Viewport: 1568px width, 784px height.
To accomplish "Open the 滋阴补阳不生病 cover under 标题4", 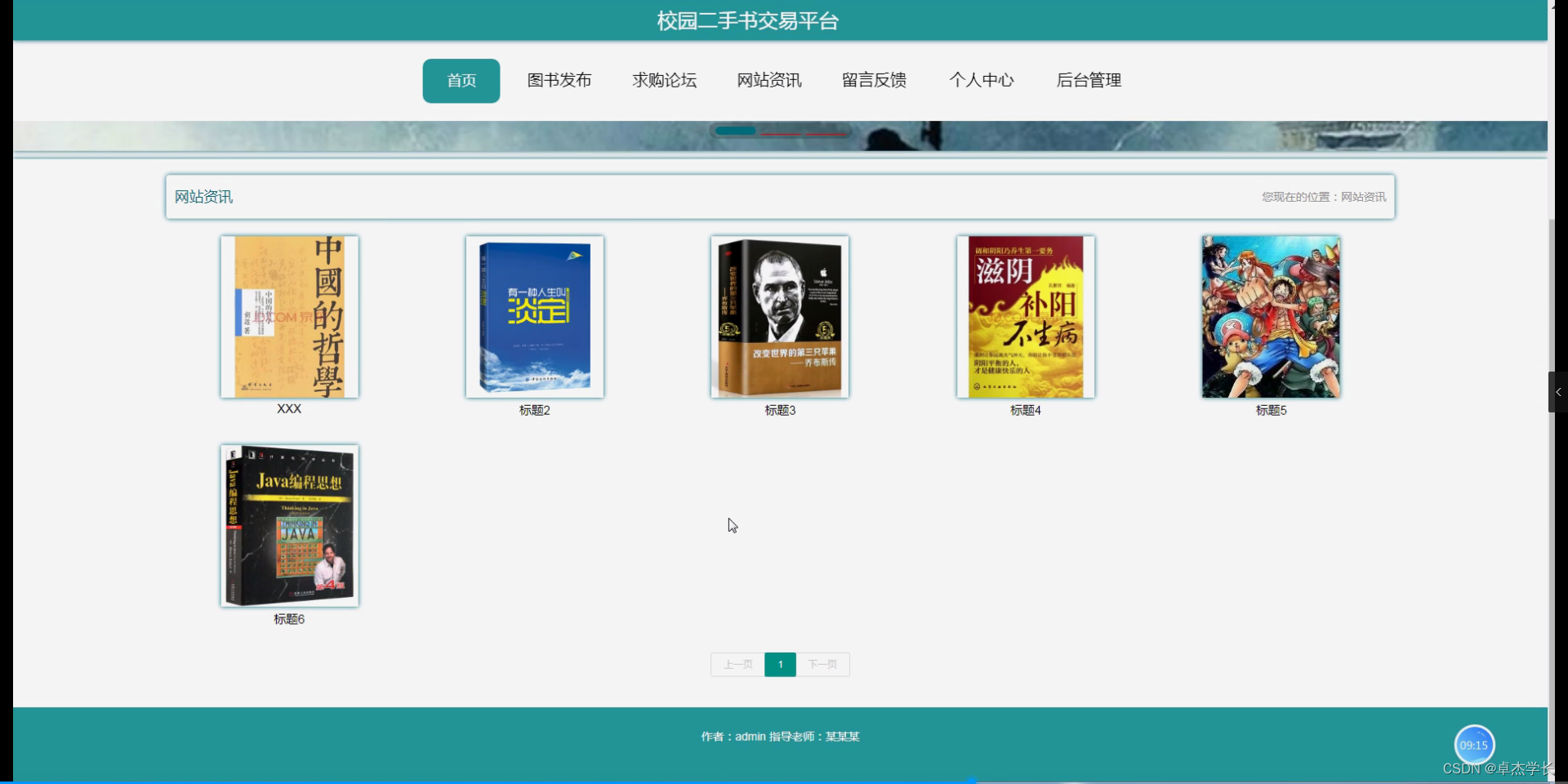I will [1026, 317].
